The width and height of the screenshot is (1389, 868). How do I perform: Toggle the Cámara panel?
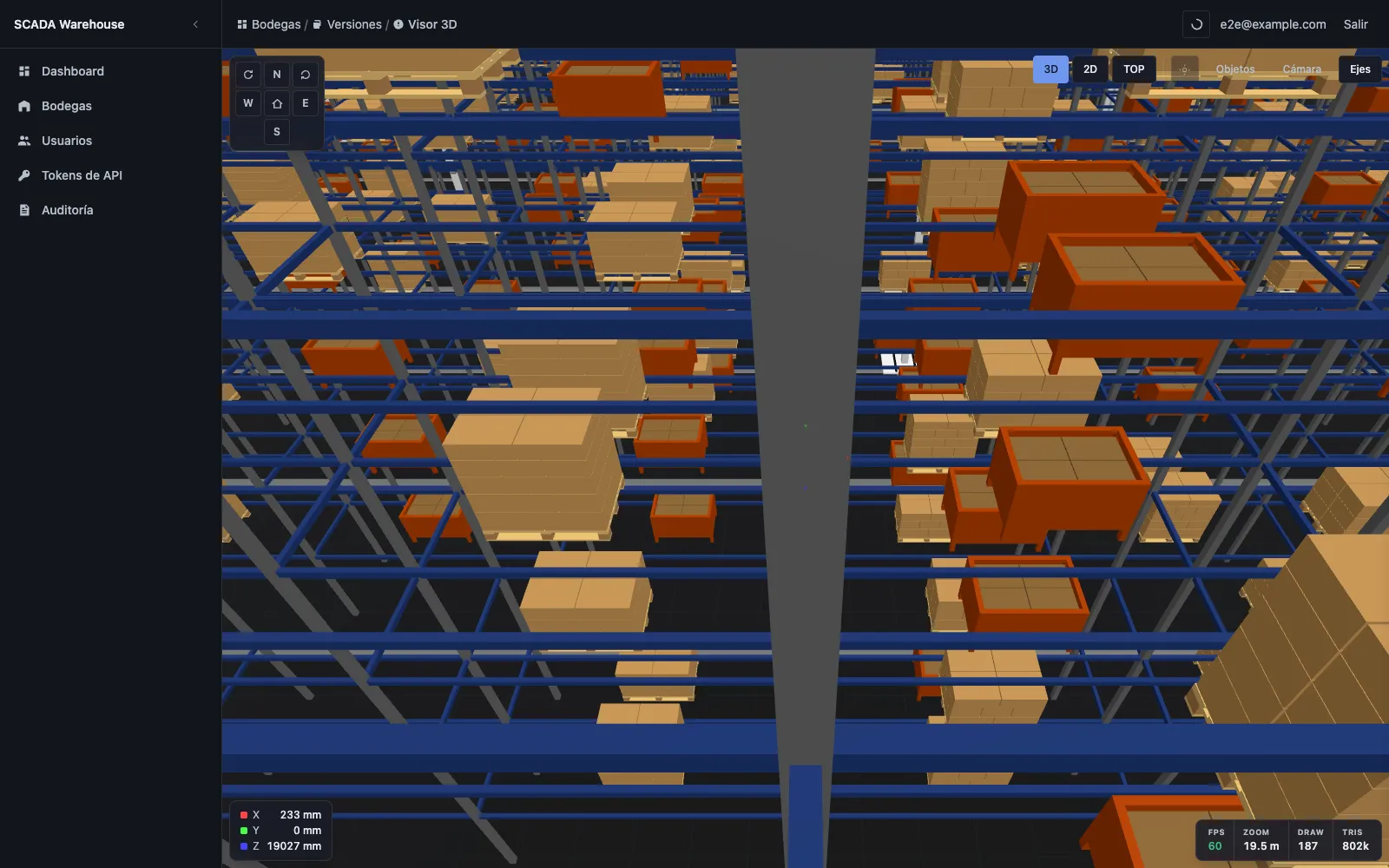click(1302, 69)
